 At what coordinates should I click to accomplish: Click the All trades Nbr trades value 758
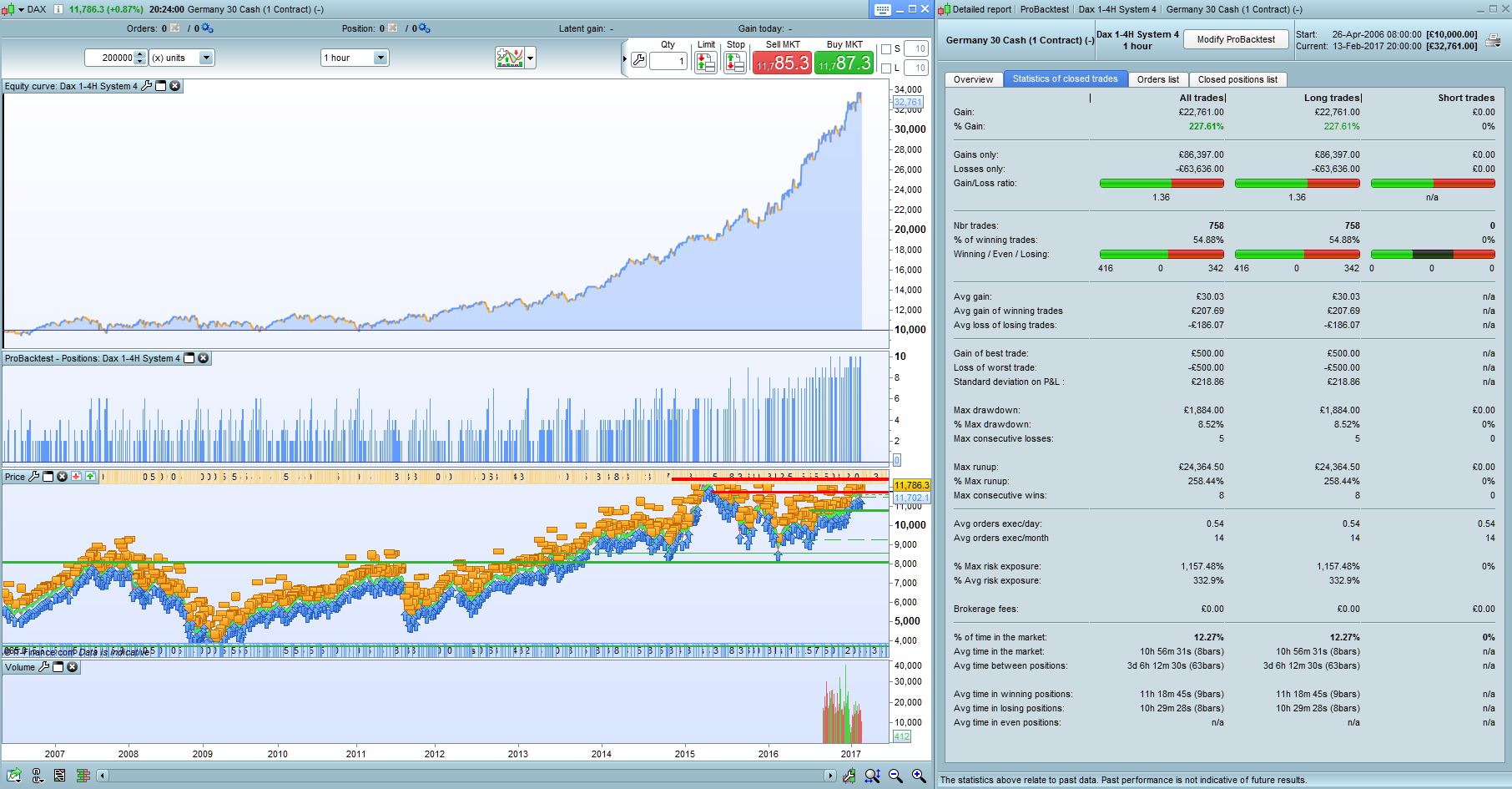(x=1216, y=225)
